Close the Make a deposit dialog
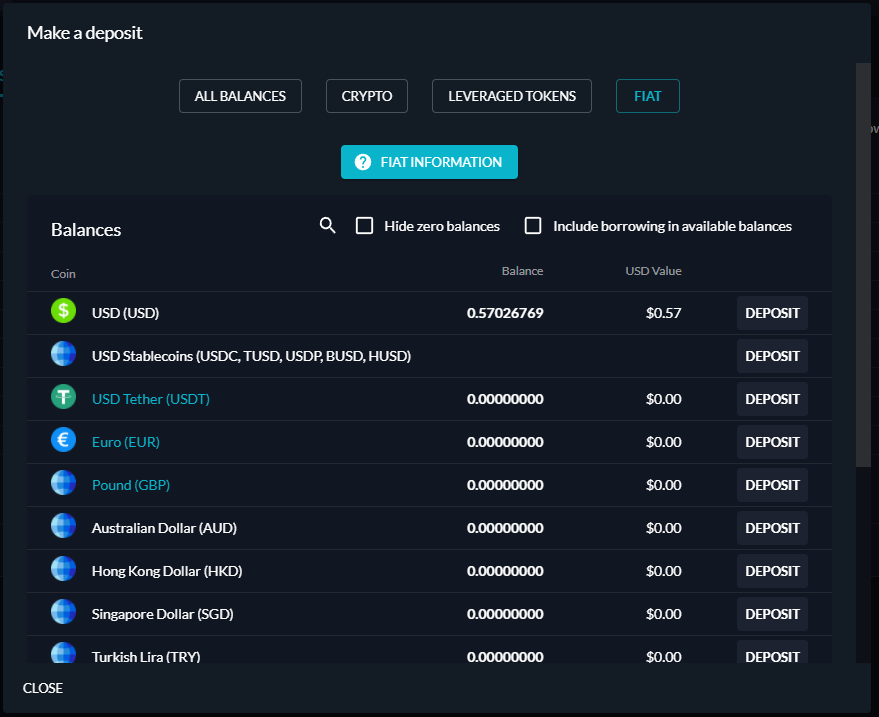879x717 pixels. [x=43, y=688]
